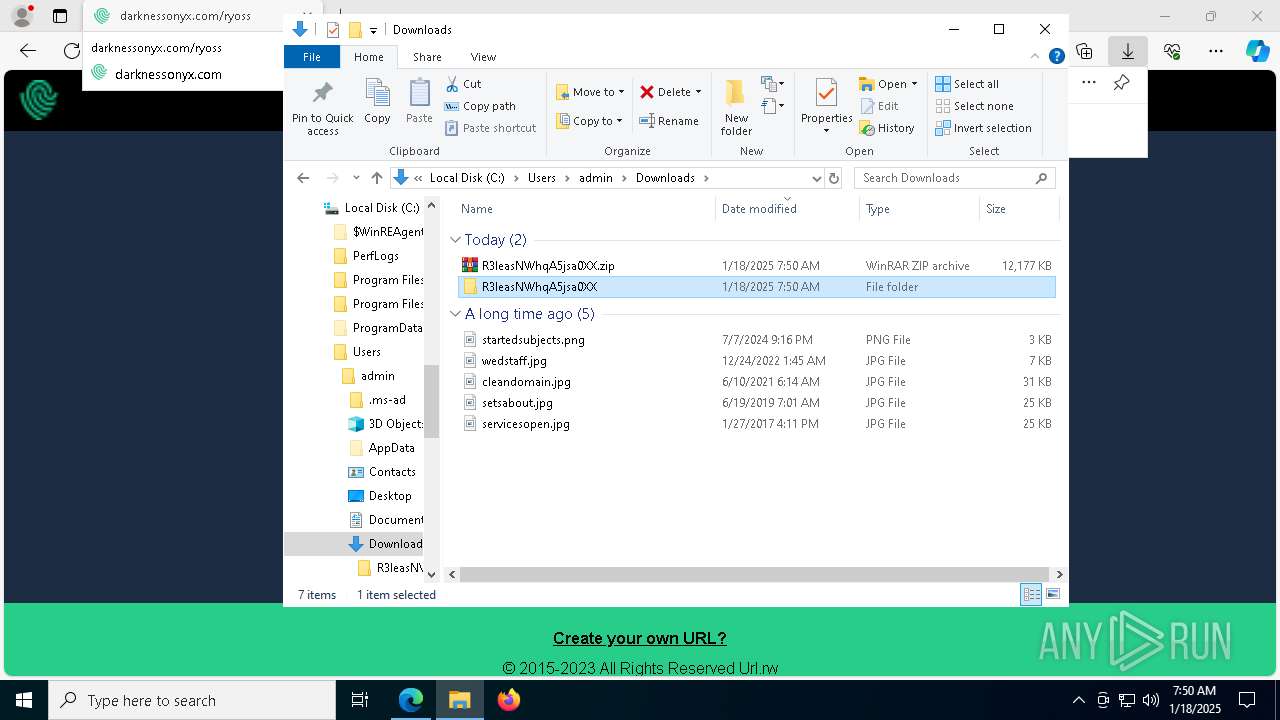Click the taskbar Type here to search box

[x=192, y=700]
